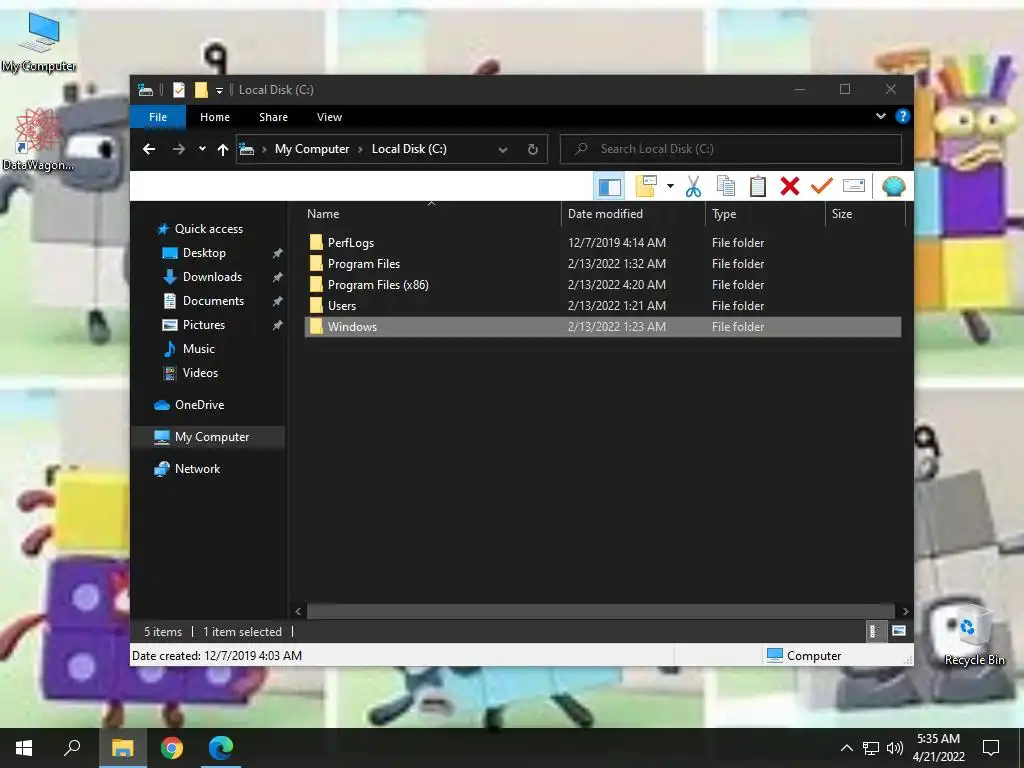
Task: Click the Cut scissors icon
Action: coord(693,187)
